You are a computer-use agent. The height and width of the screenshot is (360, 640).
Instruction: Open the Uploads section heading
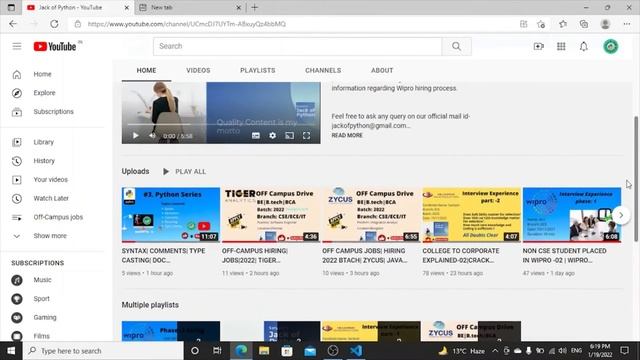point(136,171)
